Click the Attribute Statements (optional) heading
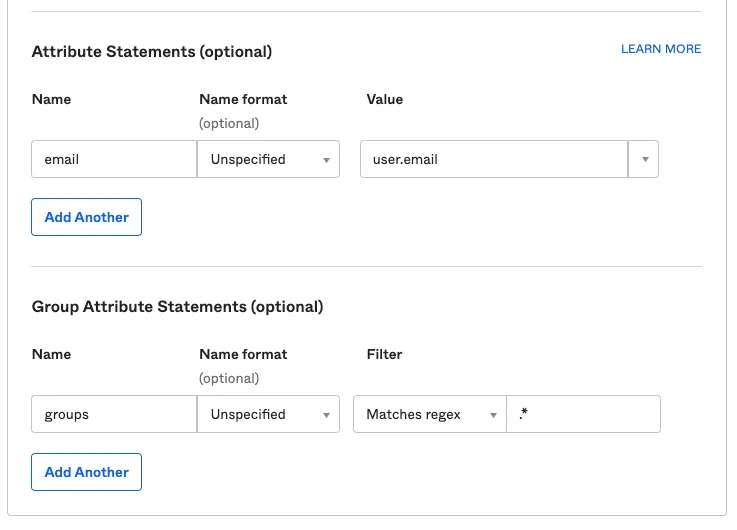This screenshot has width=737, height=530. click(152, 51)
